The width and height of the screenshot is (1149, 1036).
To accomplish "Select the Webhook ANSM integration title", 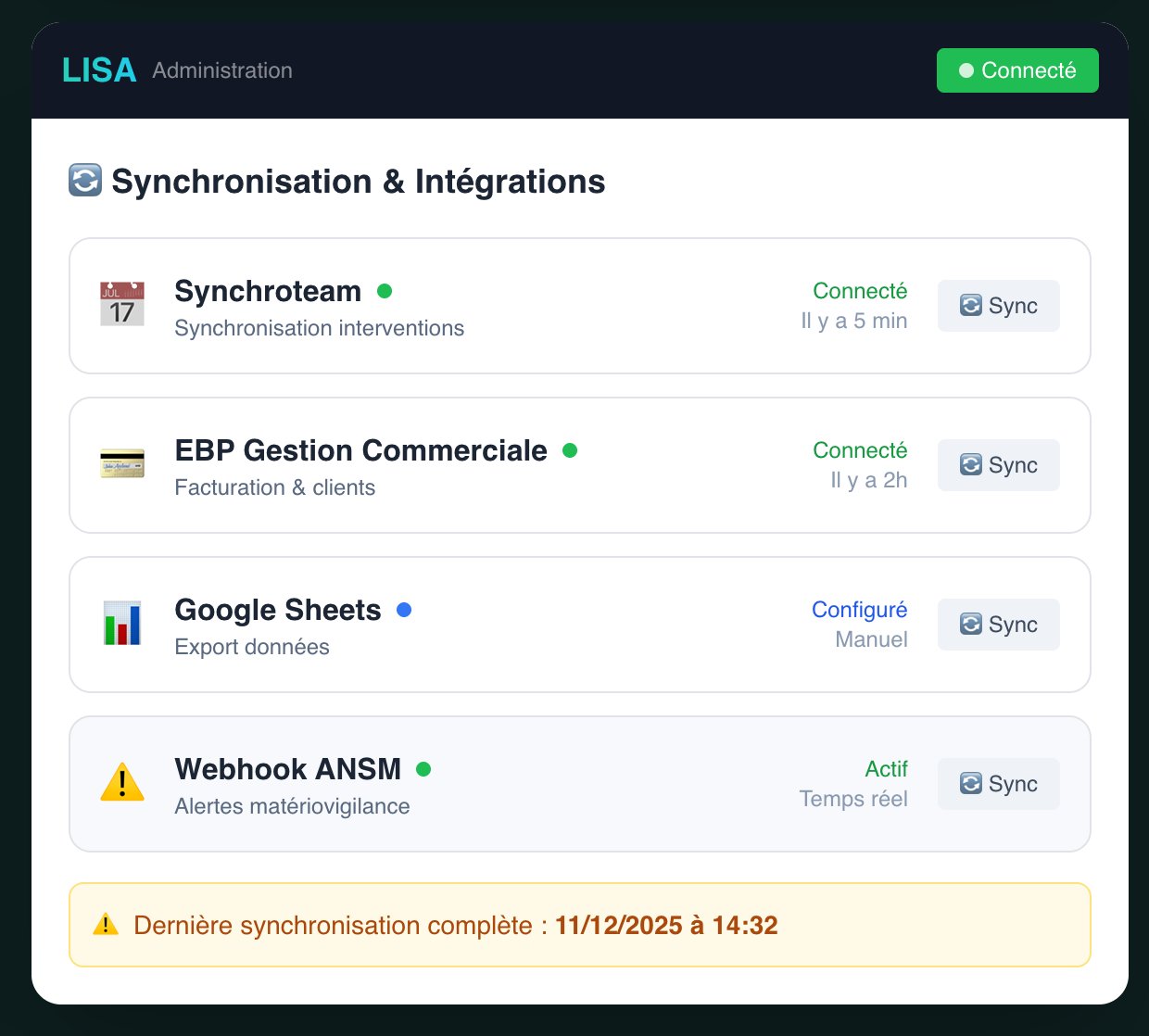I will tap(287, 769).
